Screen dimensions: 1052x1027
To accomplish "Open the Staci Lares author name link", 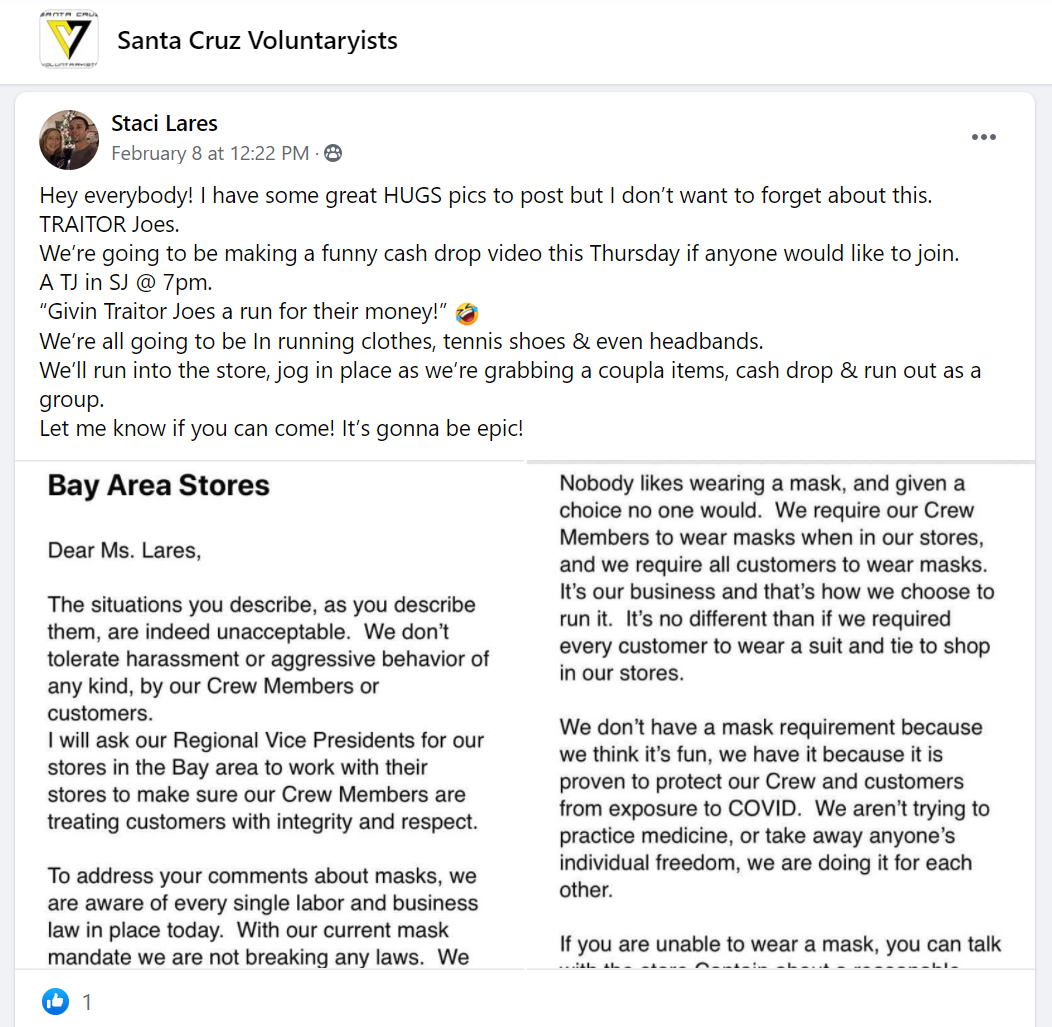I will tap(164, 124).
